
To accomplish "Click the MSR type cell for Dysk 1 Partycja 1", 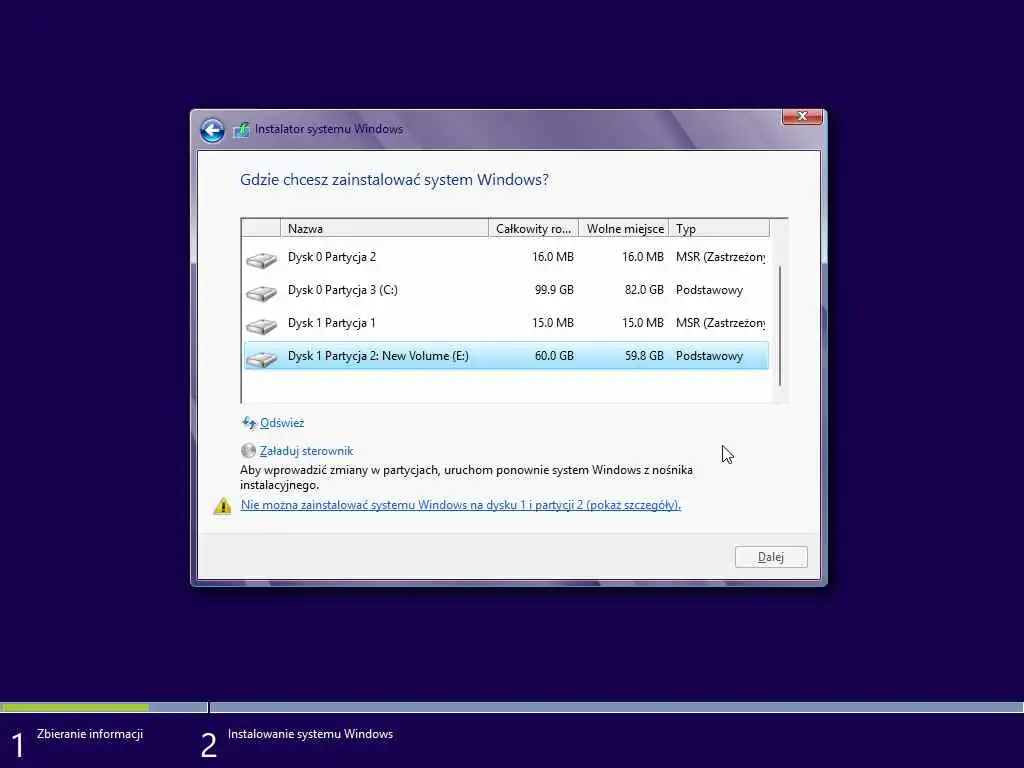I will 720,323.
